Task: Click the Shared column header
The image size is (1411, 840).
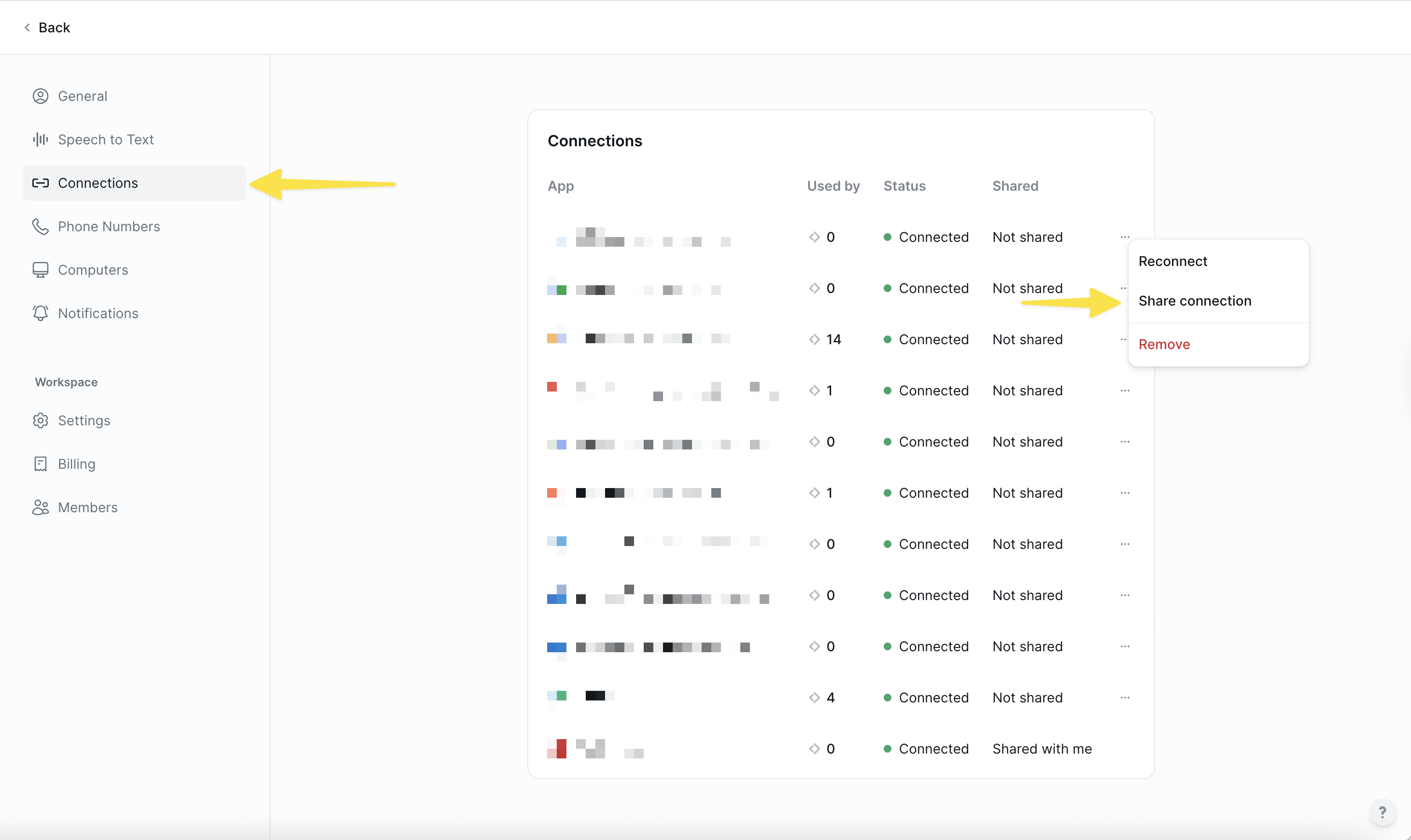Action: (1015, 186)
